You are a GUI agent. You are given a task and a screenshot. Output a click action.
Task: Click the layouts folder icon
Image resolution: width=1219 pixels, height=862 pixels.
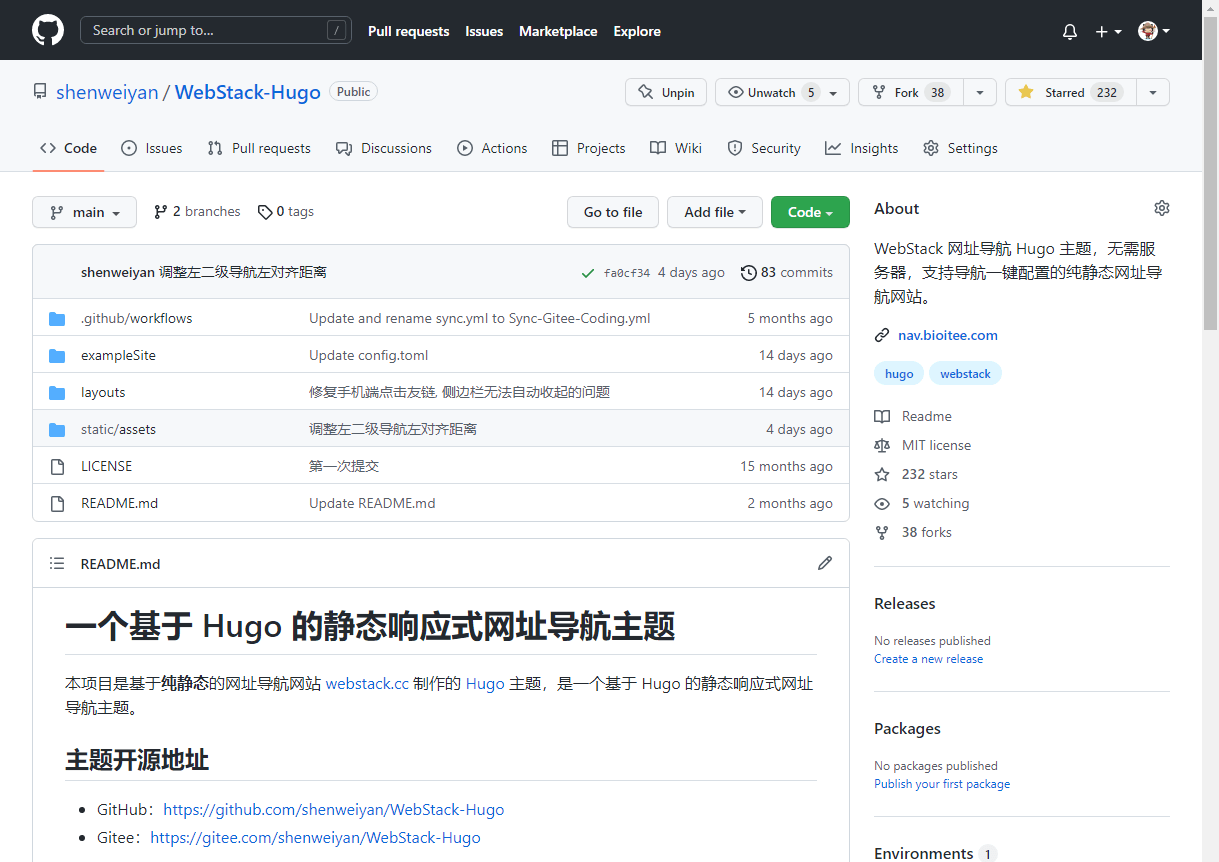57,392
